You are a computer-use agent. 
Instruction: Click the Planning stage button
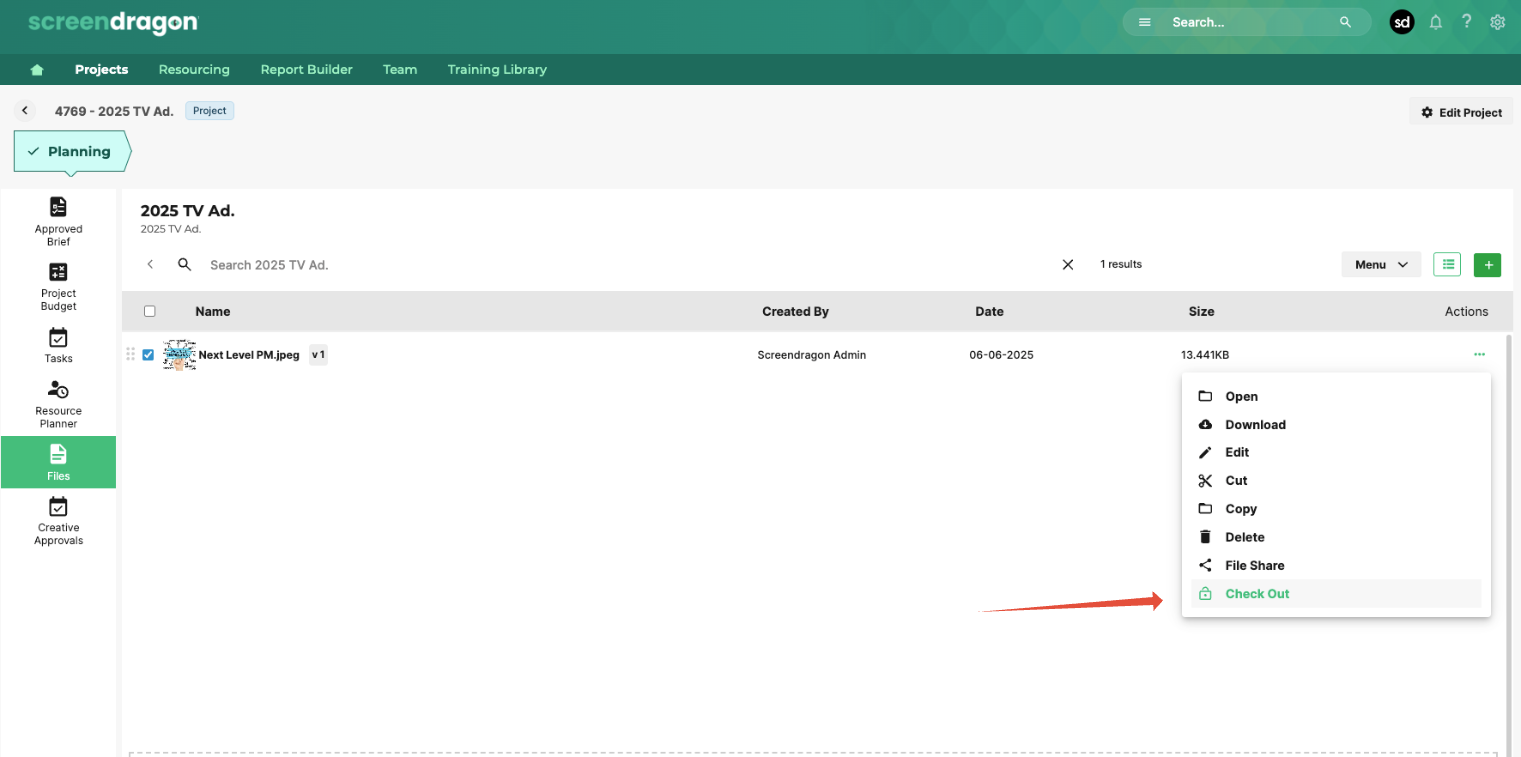[72, 152]
